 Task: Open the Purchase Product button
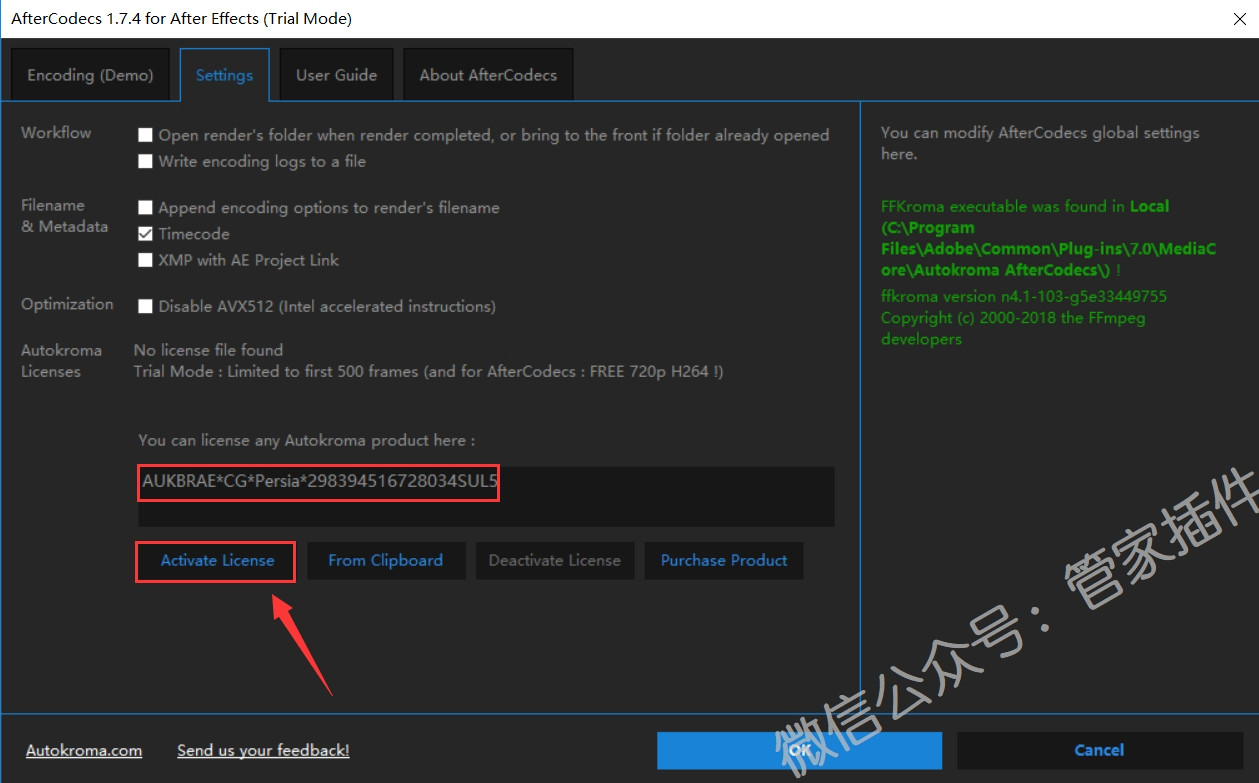[x=724, y=561]
